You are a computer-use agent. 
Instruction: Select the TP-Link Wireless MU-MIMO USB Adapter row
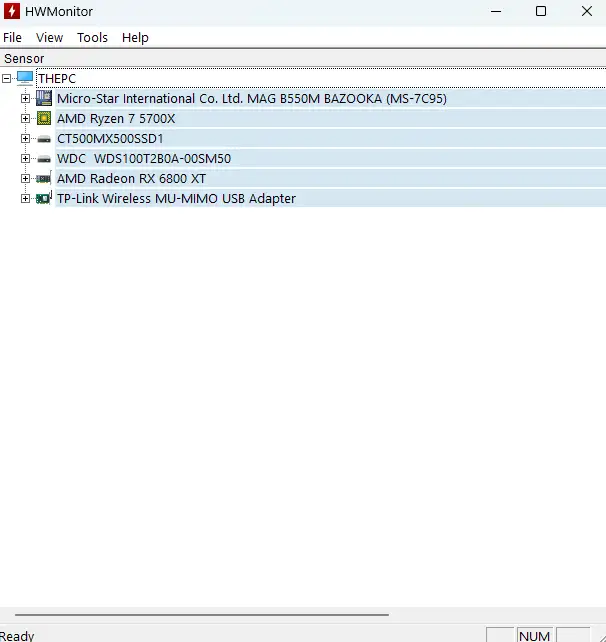click(x=330, y=199)
